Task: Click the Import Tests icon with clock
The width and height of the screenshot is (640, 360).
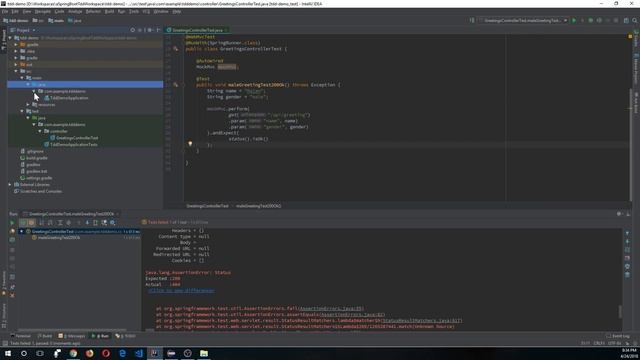Action: point(104,223)
